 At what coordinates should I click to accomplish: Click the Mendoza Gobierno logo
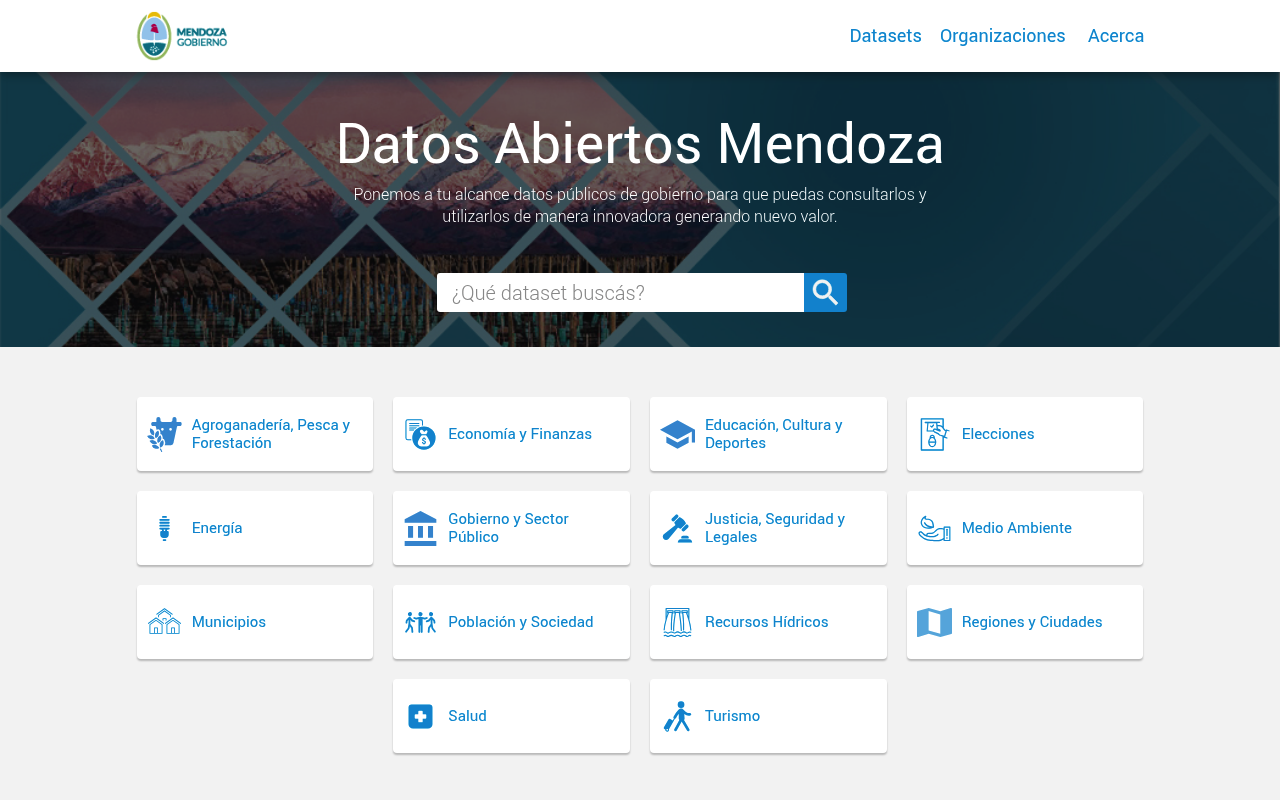[182, 36]
